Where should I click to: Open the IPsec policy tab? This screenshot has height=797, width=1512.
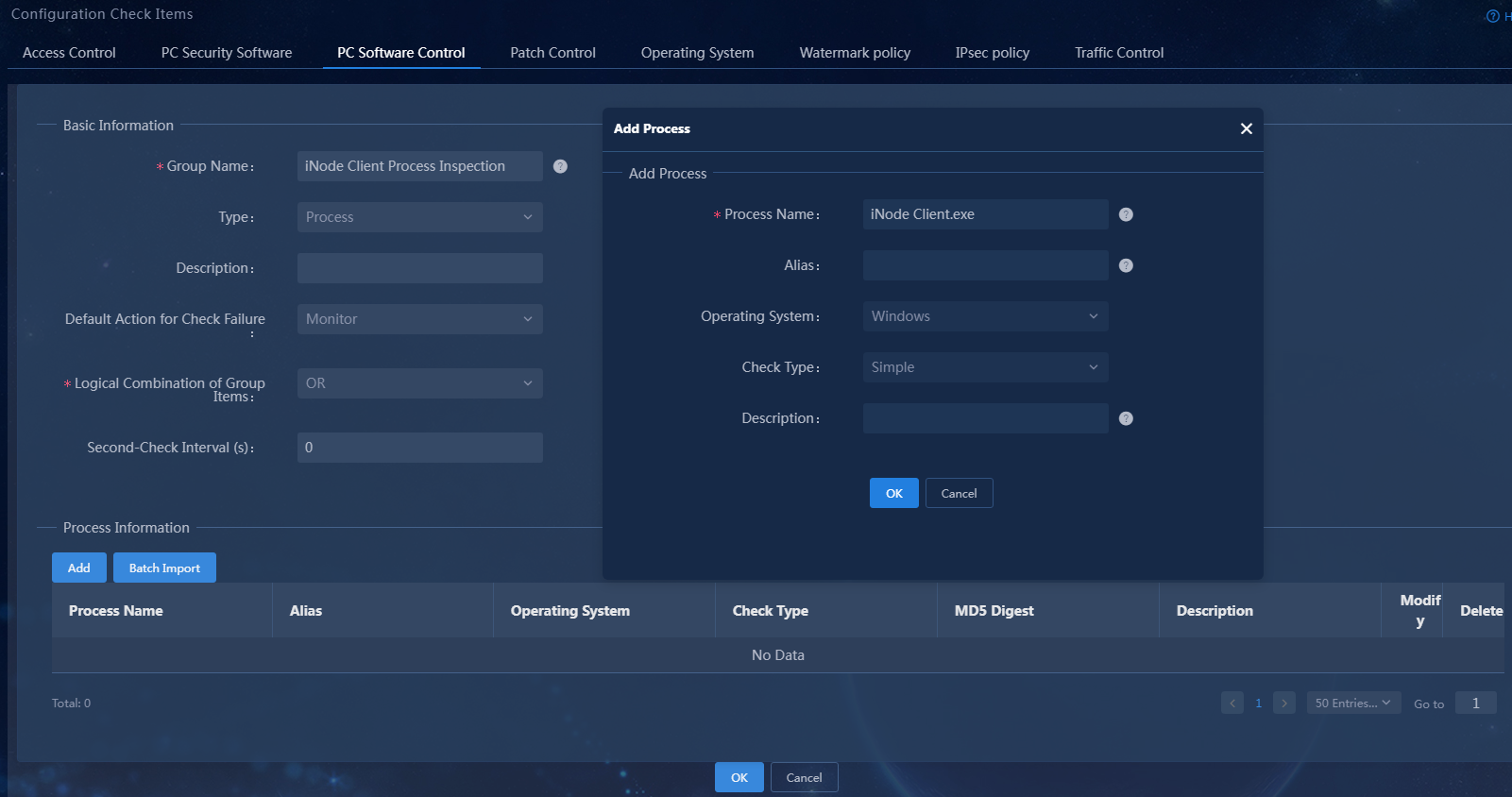tap(993, 53)
